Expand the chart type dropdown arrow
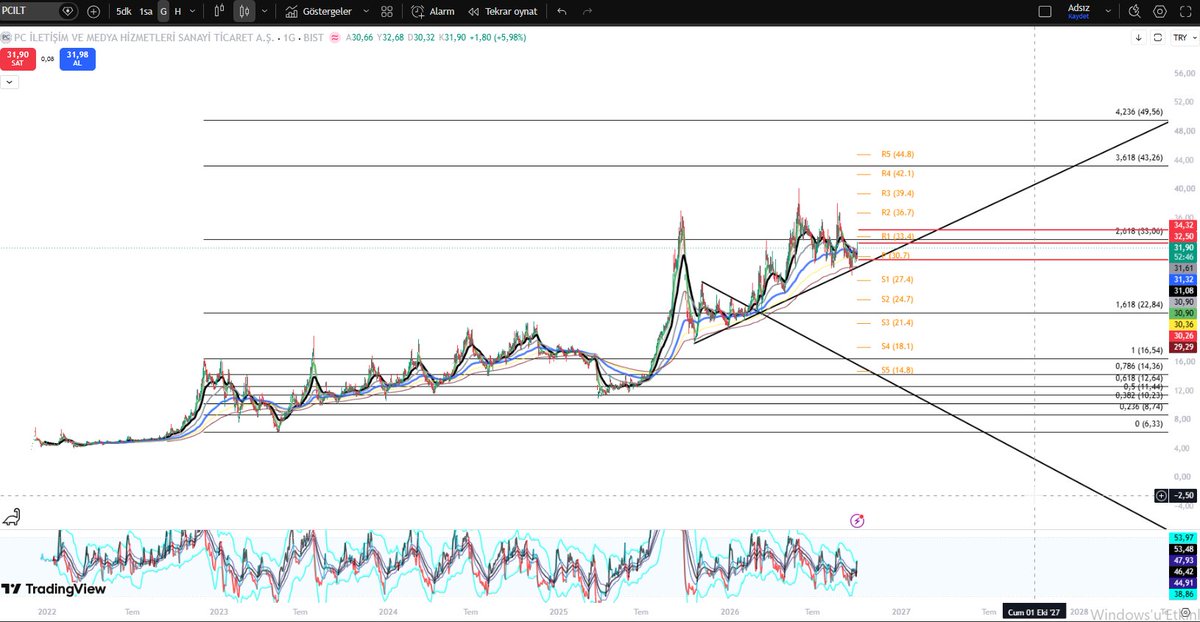This screenshot has width=1200, height=622. (265, 12)
